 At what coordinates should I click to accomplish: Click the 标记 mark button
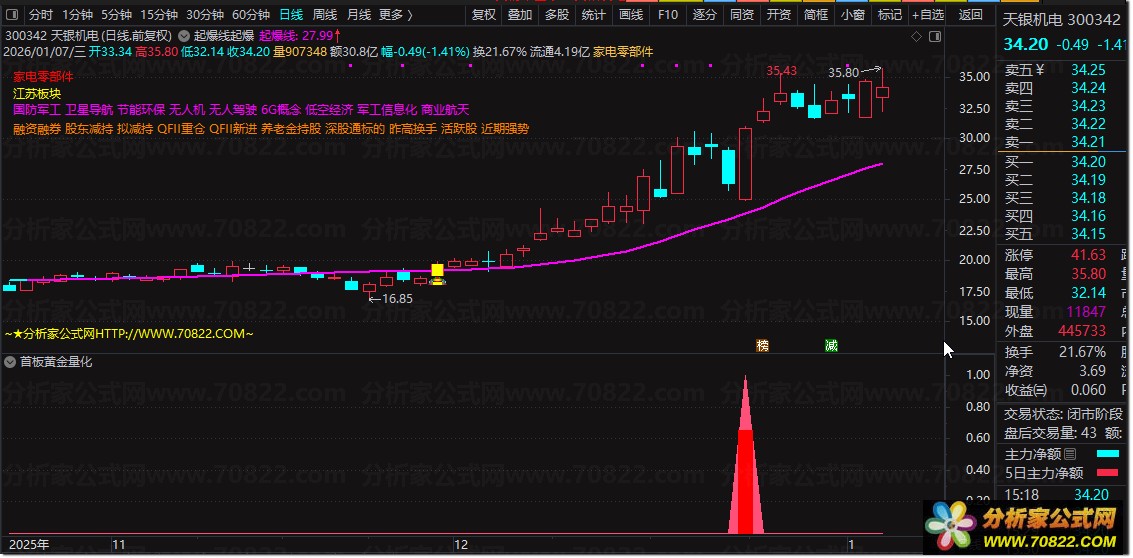coord(889,14)
